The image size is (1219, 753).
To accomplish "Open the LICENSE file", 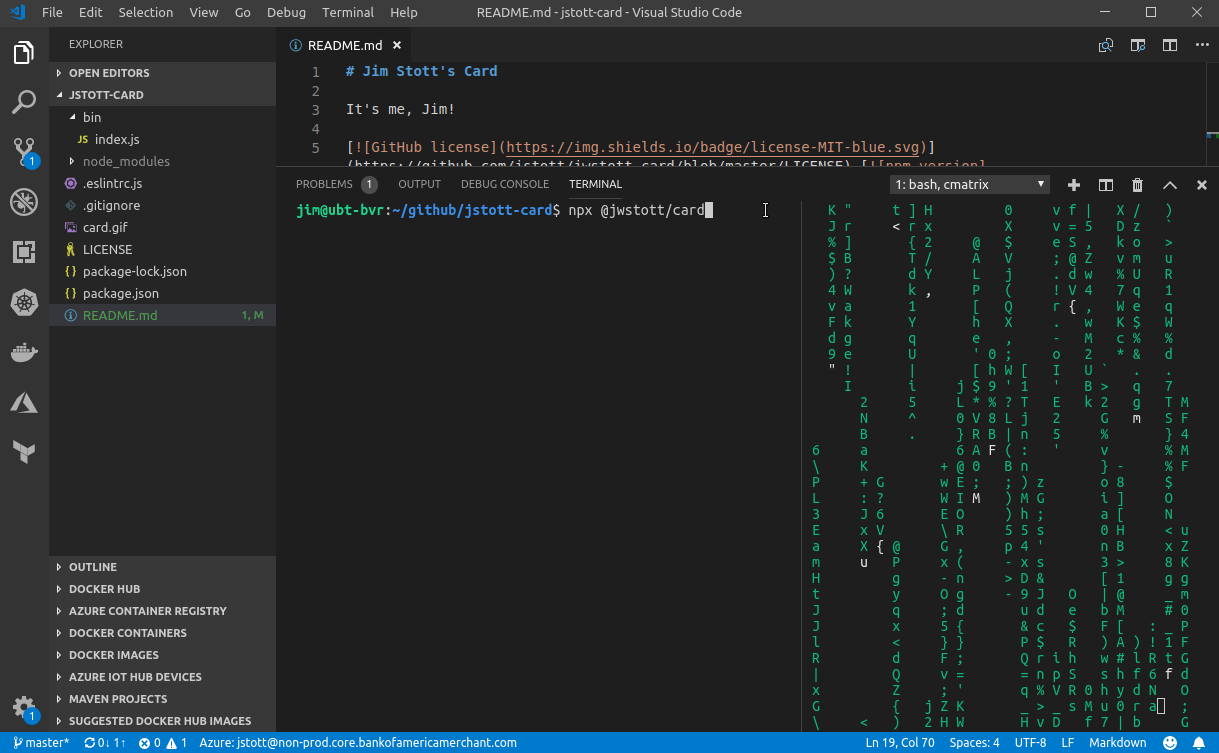I will pos(162,249).
